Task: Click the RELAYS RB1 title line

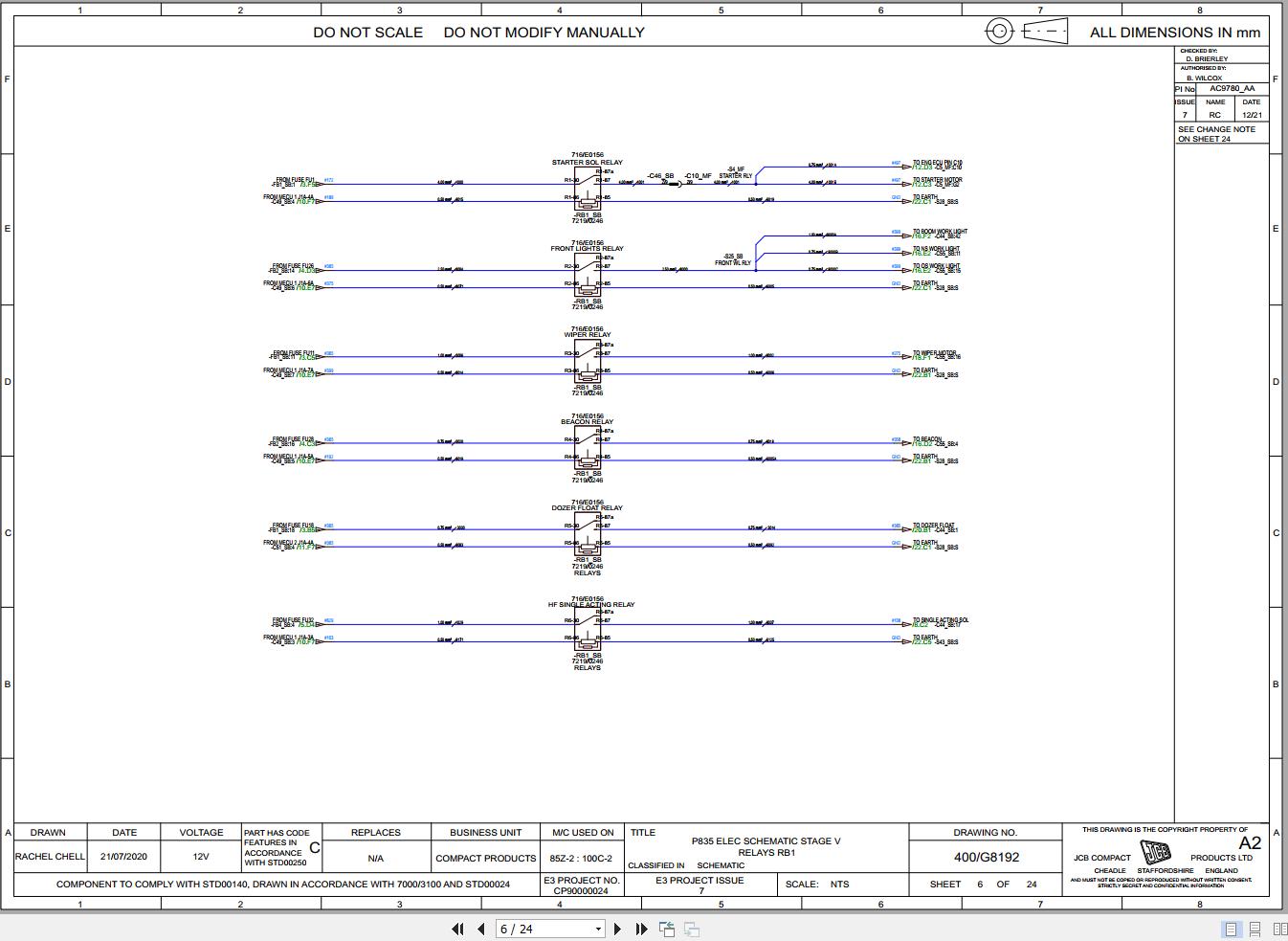Action: click(x=766, y=853)
